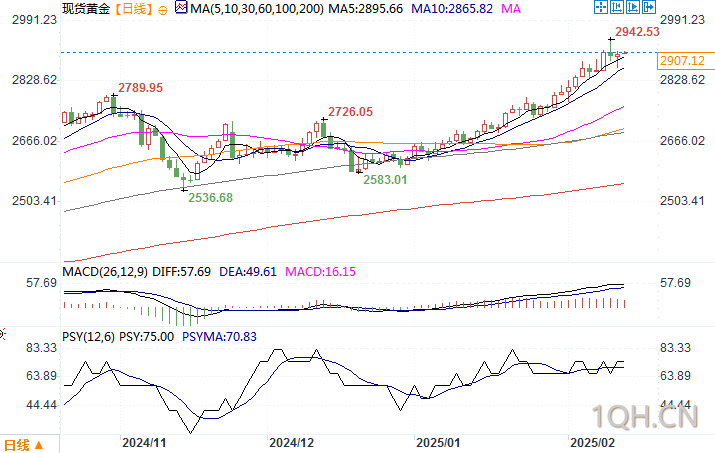Click the 2025/02 date marker
715x453 pixels.
point(592,443)
